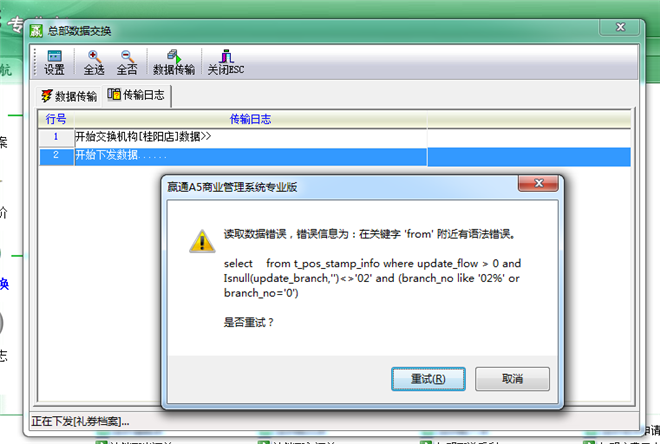Switch to the 数据传输 tab

click(x=69, y=96)
